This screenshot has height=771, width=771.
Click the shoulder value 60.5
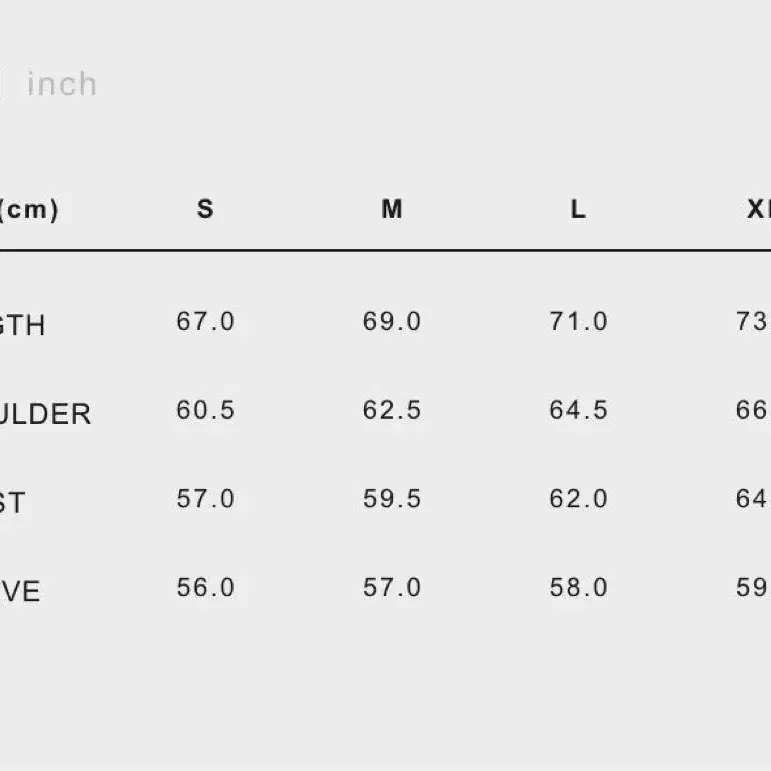[205, 411]
